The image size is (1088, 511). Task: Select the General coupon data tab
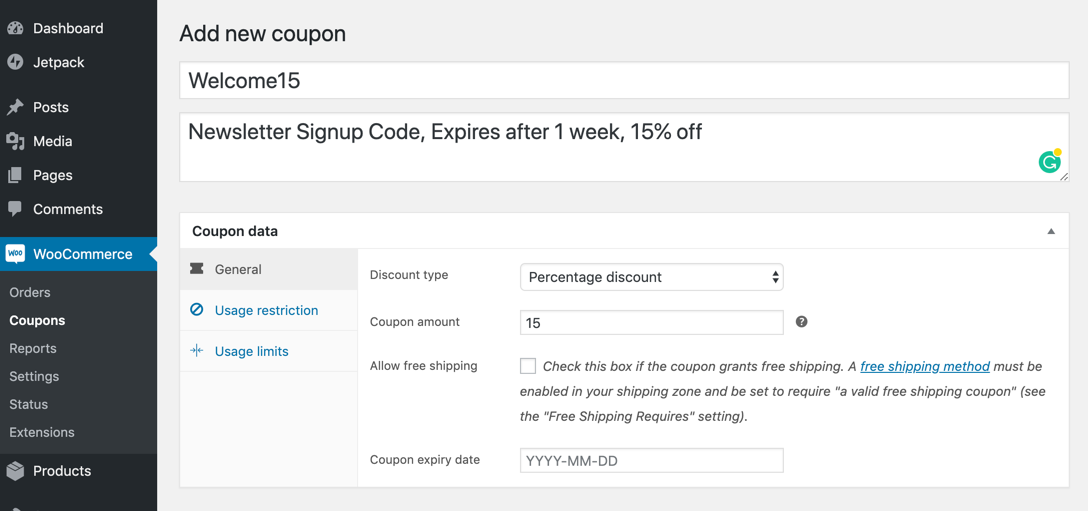point(269,269)
